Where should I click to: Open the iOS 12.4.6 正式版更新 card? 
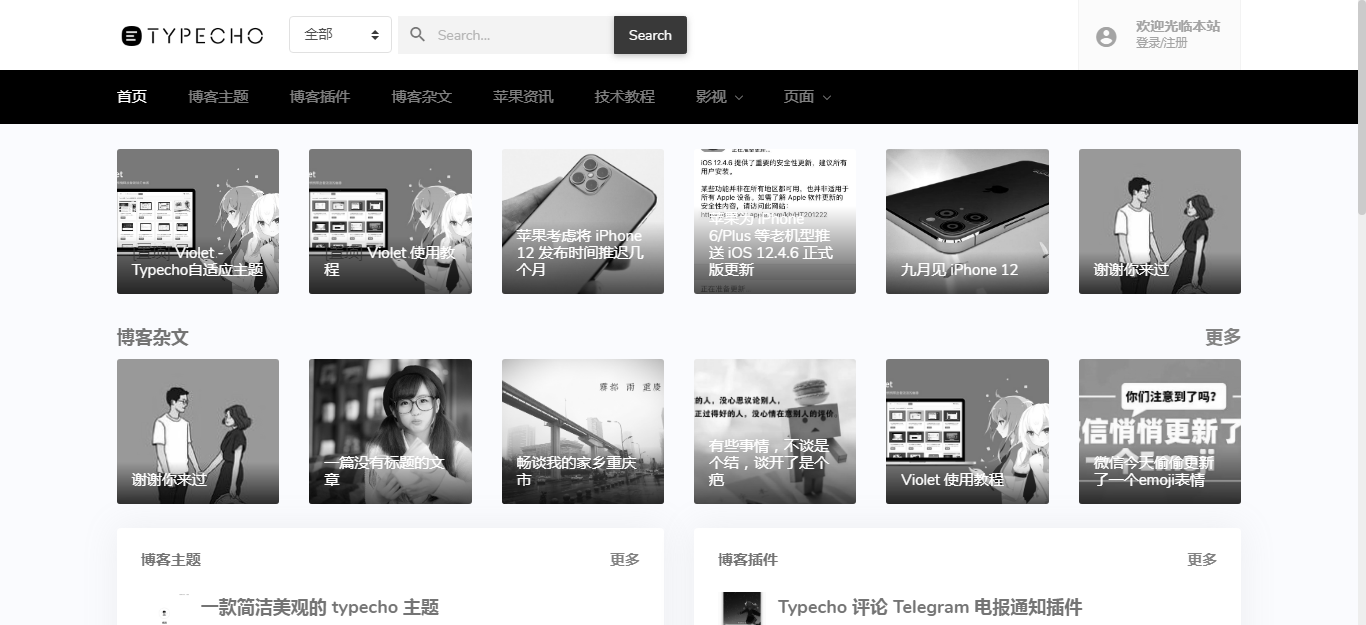point(775,221)
